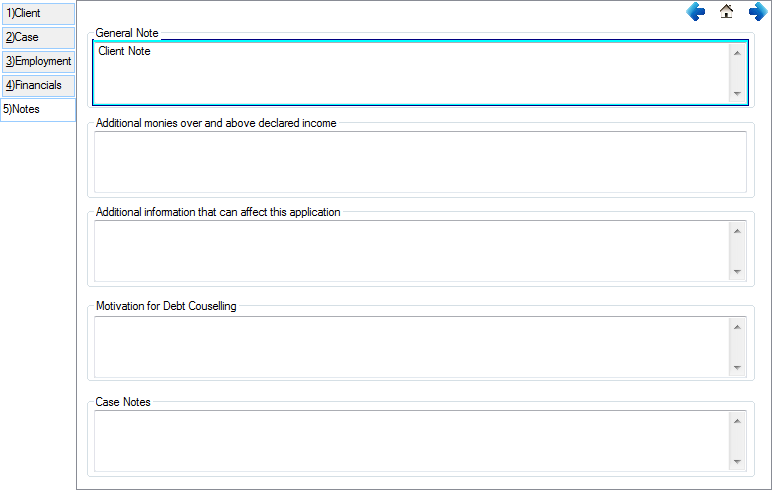
Task: Focus the Additional monies over declared income field
Action: 420,161
